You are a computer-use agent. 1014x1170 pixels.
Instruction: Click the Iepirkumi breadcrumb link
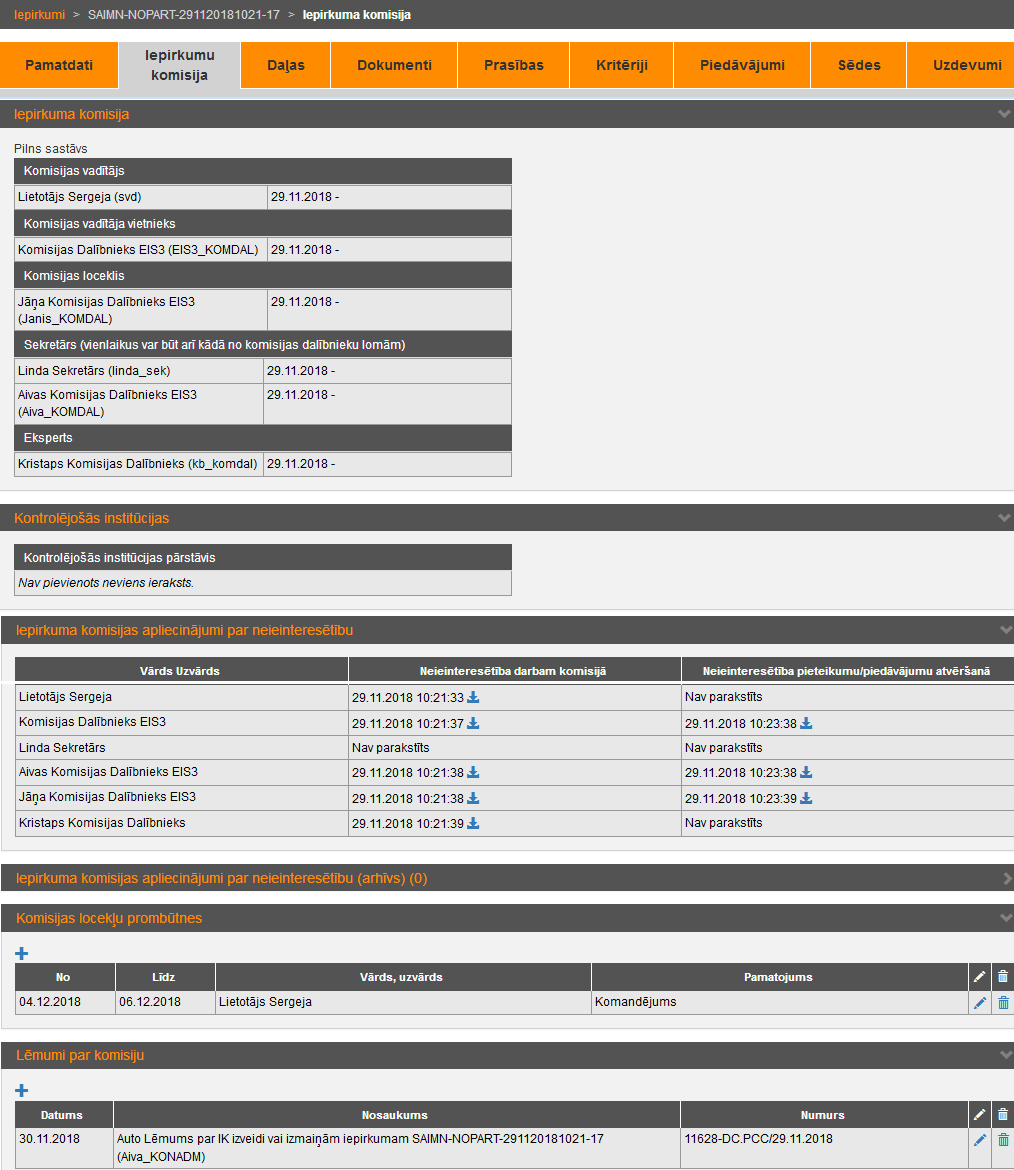(40, 15)
